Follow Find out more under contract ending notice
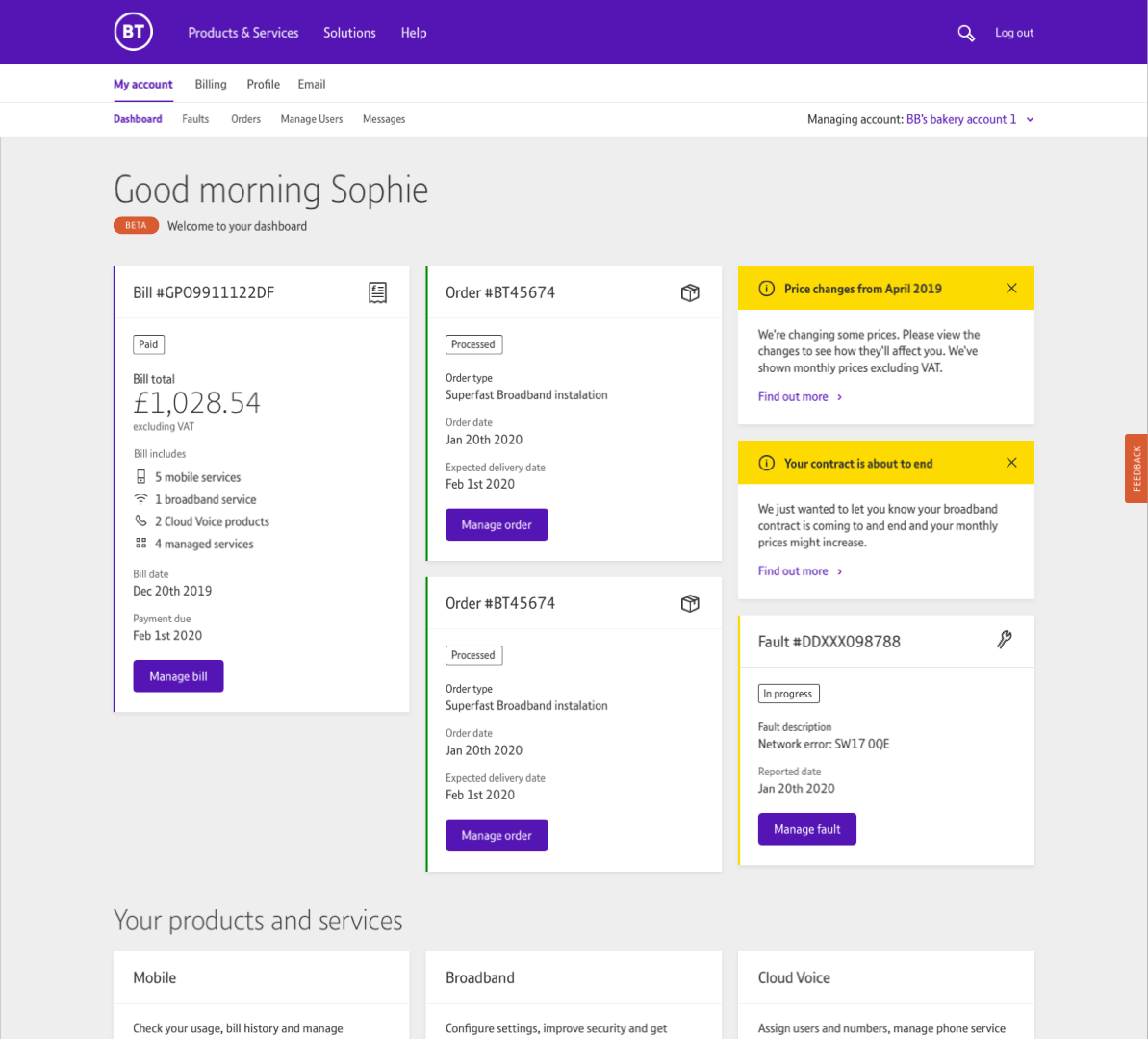The width and height of the screenshot is (1148, 1039). (x=793, y=571)
